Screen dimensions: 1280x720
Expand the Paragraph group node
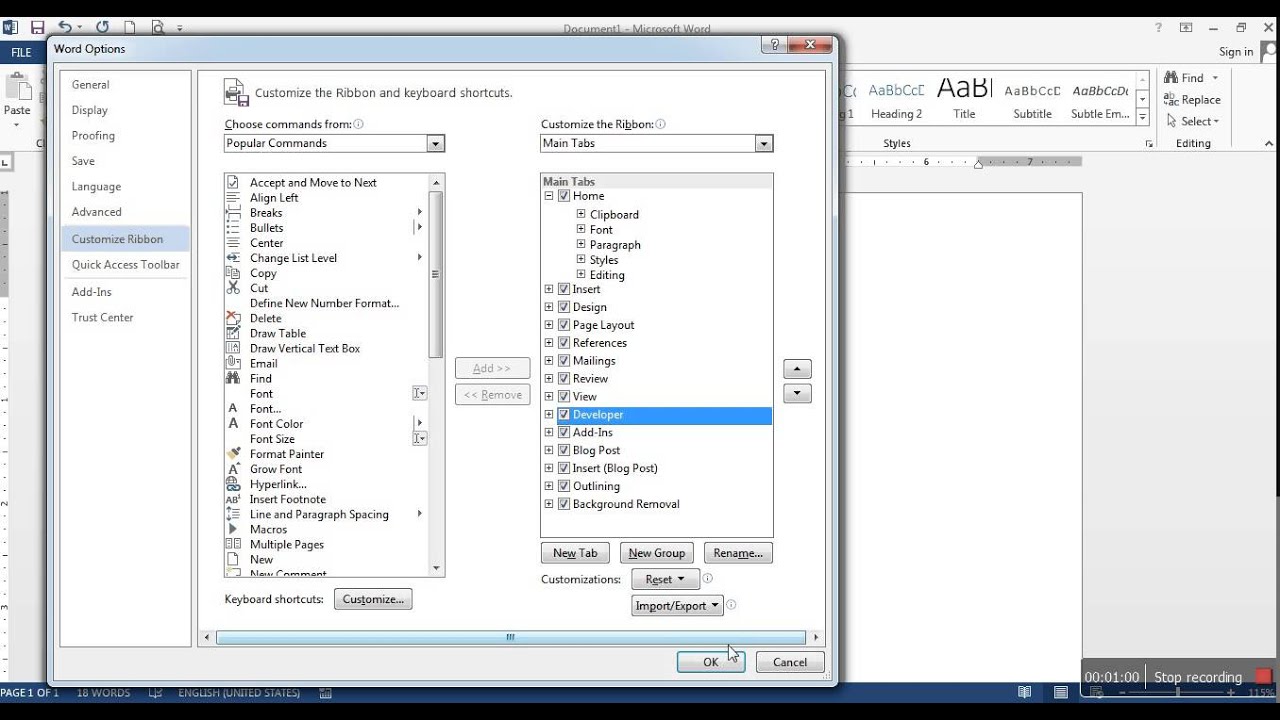(581, 244)
